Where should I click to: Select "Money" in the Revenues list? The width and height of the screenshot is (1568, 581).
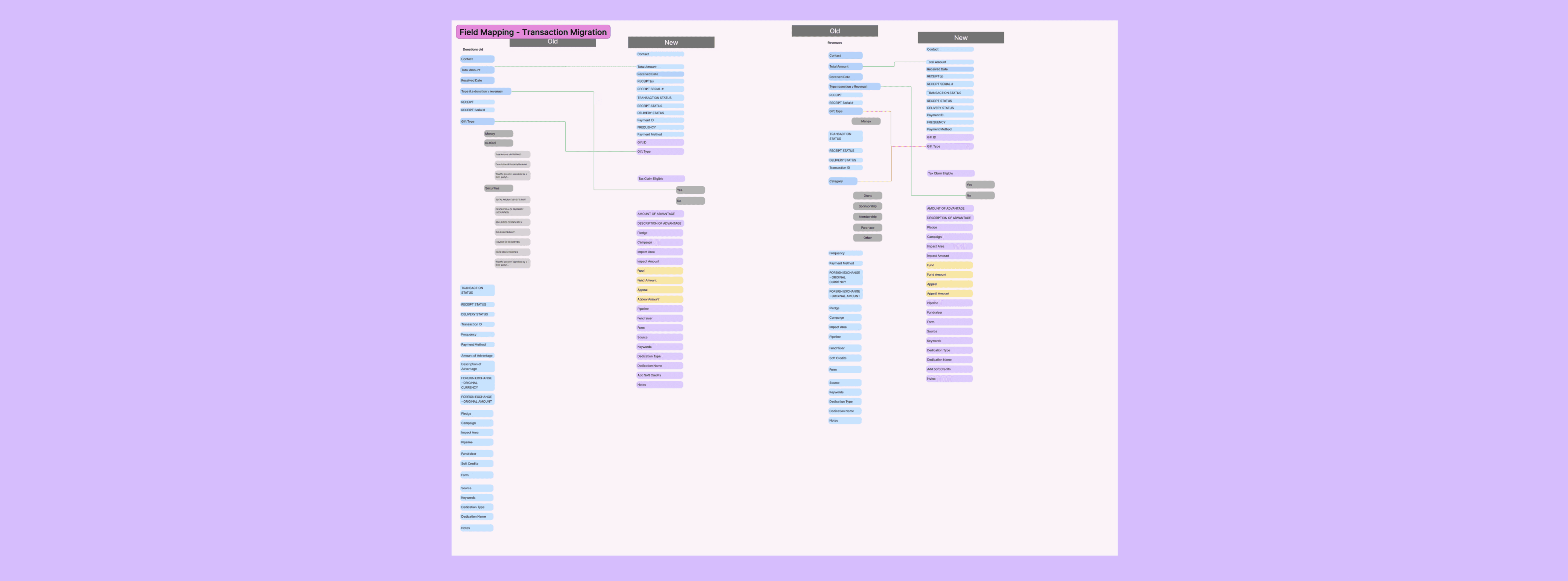pos(866,121)
